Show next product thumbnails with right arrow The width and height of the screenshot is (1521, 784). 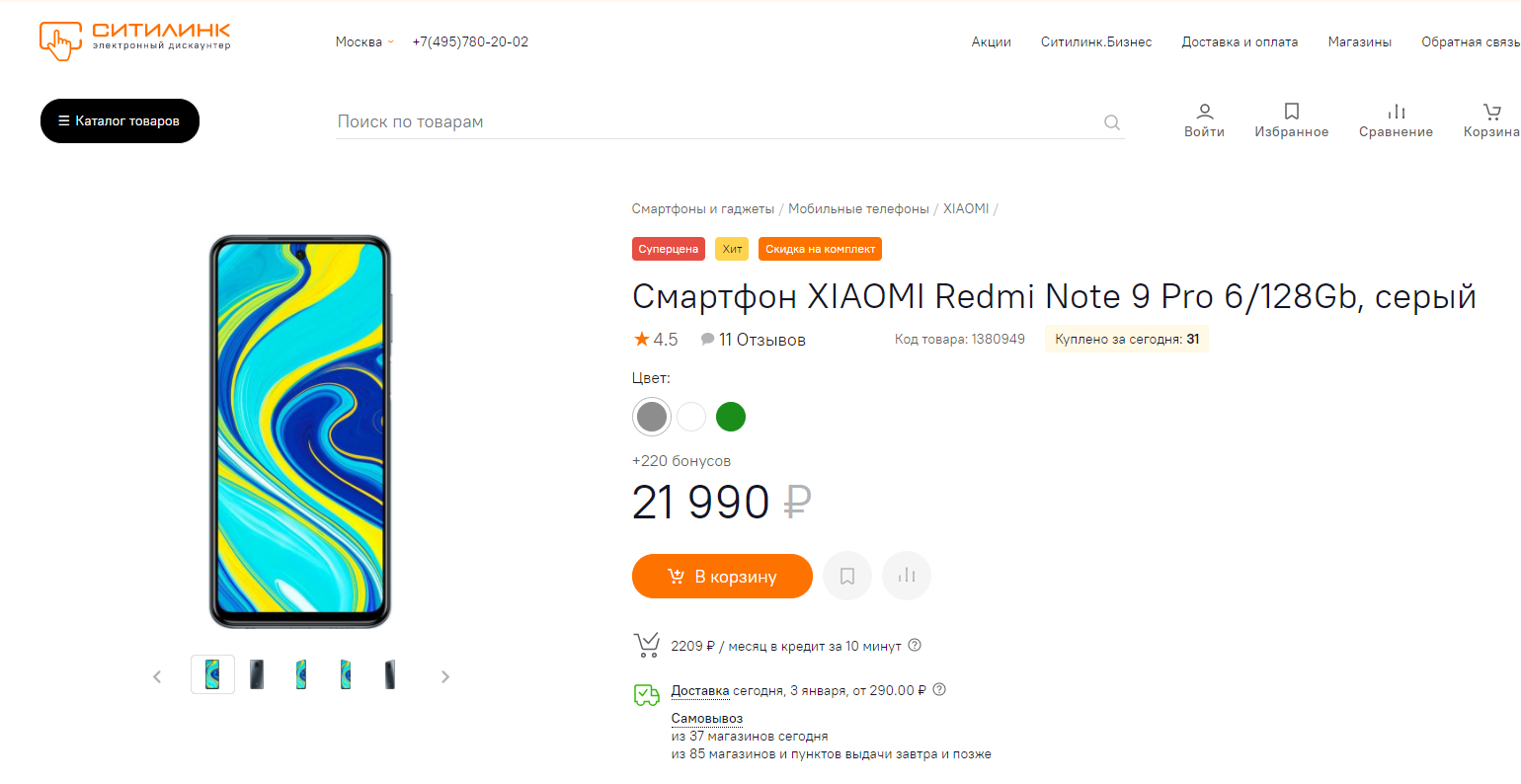click(x=445, y=676)
